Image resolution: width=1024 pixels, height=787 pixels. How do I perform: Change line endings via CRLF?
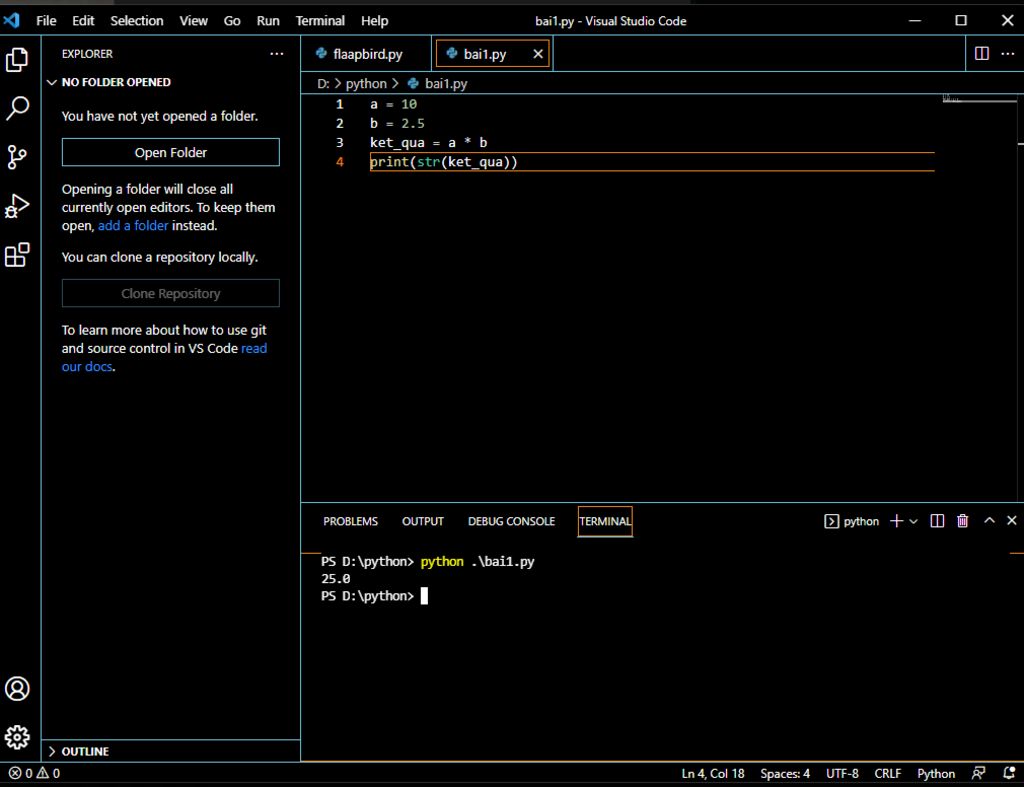[888, 773]
